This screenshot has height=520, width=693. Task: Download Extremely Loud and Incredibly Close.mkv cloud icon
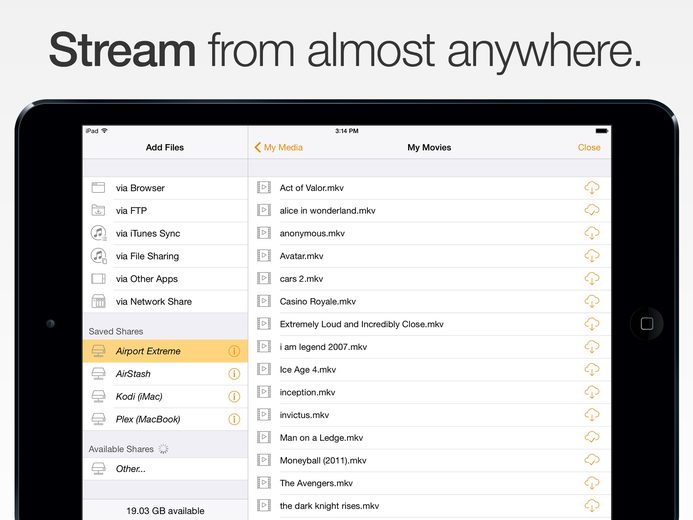pyautogui.click(x=592, y=324)
